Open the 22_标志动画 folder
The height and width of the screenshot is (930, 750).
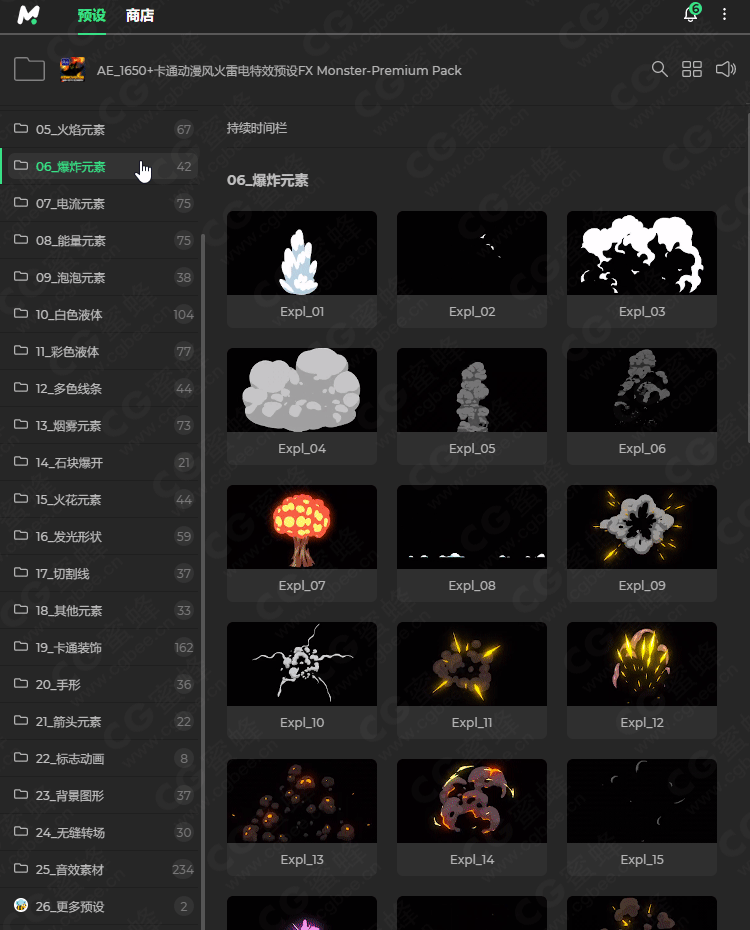(x=100, y=758)
